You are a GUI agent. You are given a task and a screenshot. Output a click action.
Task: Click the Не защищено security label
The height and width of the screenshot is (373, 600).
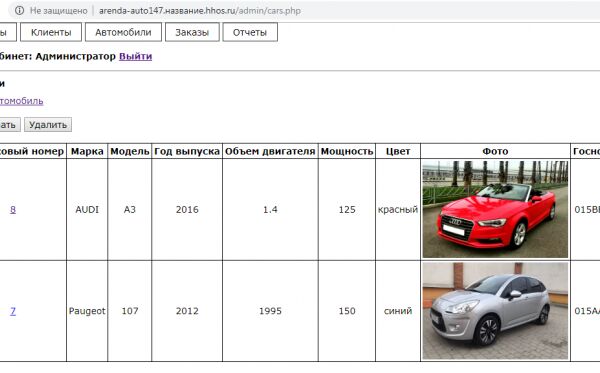59,11
